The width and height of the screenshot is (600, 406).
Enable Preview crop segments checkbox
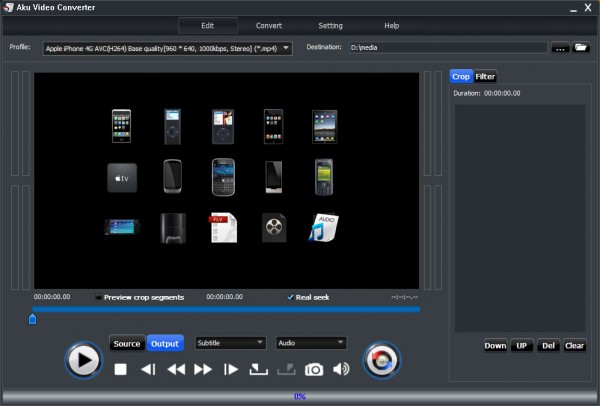click(99, 297)
